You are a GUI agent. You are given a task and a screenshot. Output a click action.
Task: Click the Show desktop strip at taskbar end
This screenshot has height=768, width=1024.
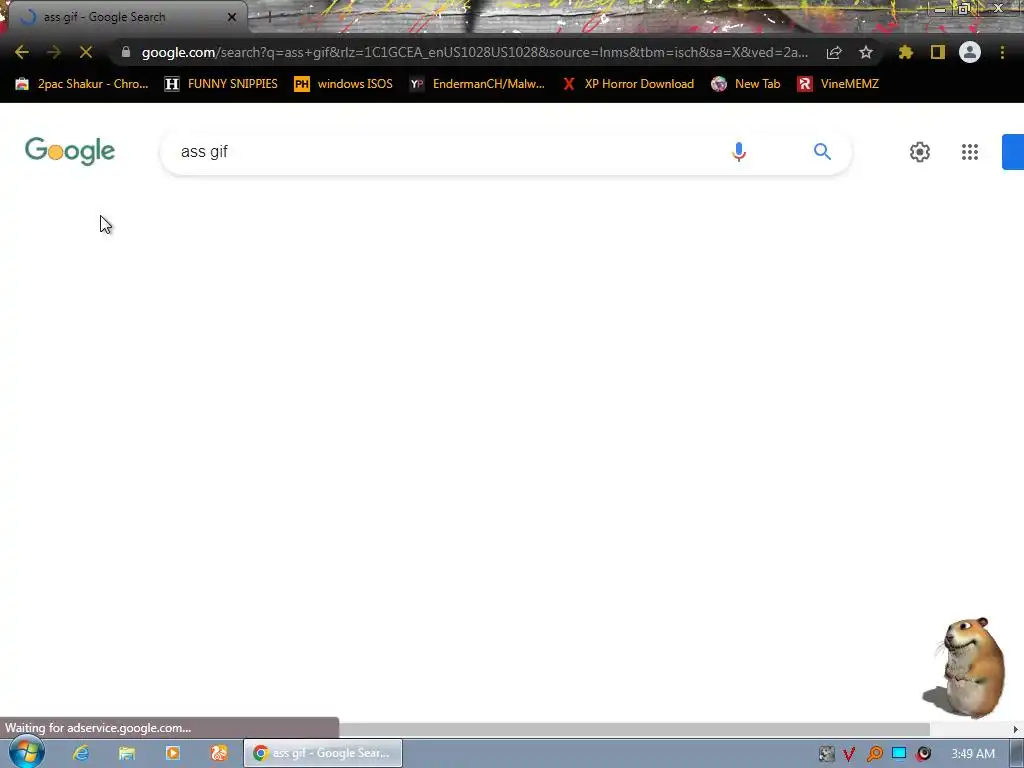[x=1017, y=754]
